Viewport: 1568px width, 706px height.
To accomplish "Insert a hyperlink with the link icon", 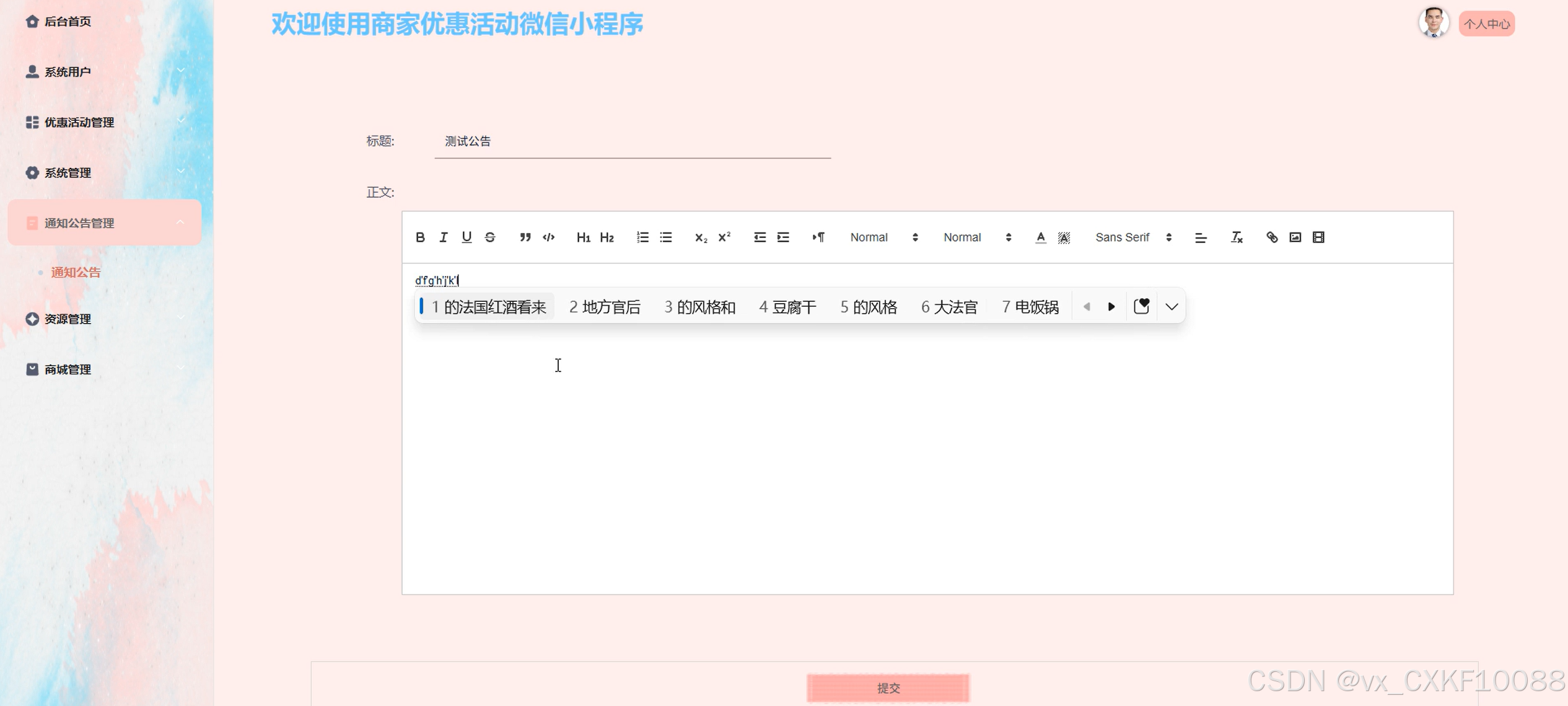I will point(1271,237).
